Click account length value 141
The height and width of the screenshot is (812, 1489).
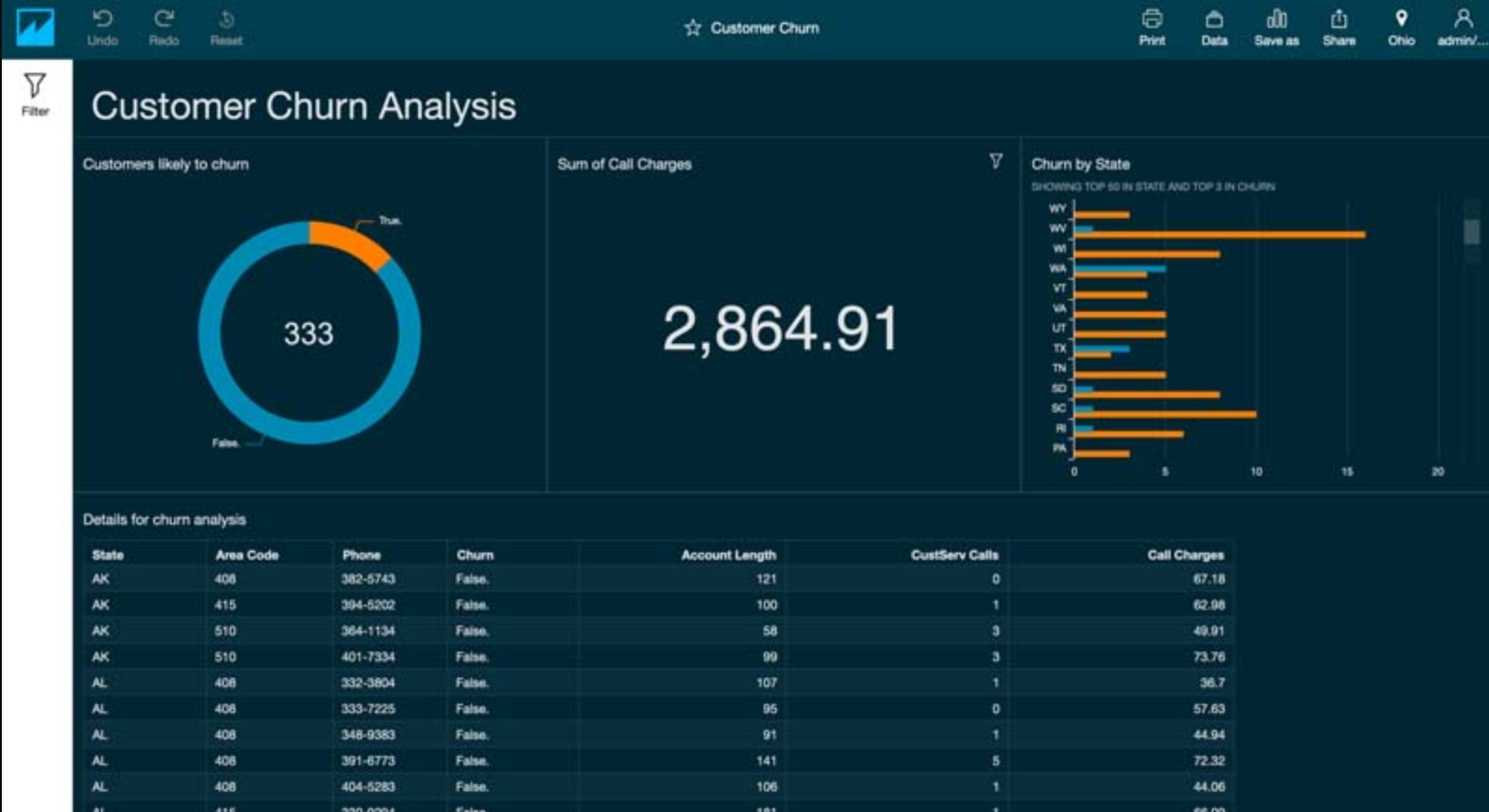click(x=766, y=761)
